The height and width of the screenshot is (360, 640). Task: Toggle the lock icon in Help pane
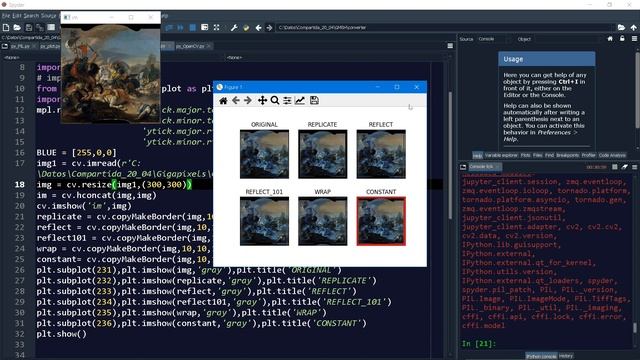point(622,39)
